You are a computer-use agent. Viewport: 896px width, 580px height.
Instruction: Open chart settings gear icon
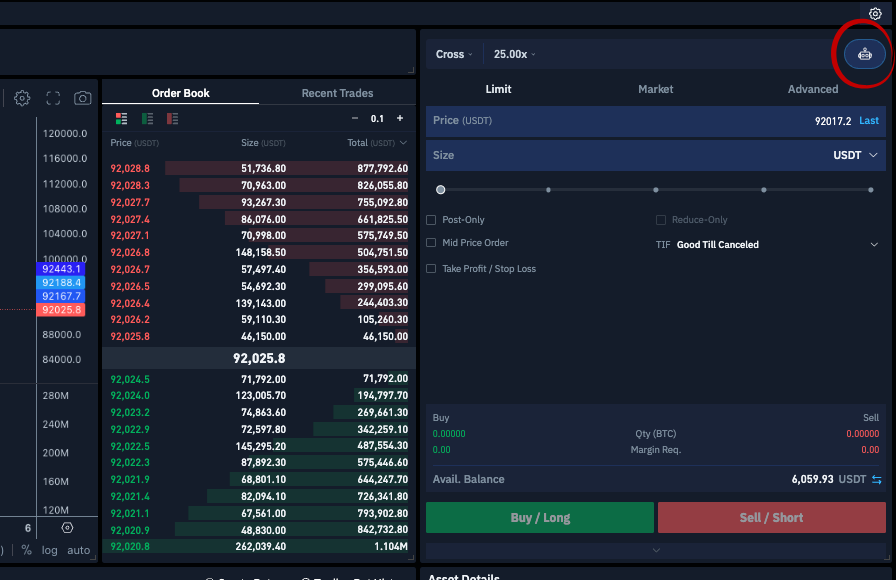tap(22, 98)
